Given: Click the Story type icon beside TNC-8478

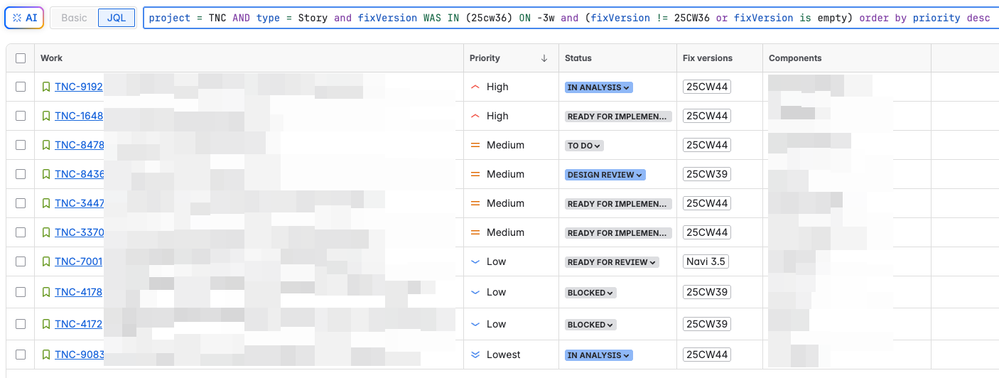Looking at the screenshot, I should coord(46,145).
